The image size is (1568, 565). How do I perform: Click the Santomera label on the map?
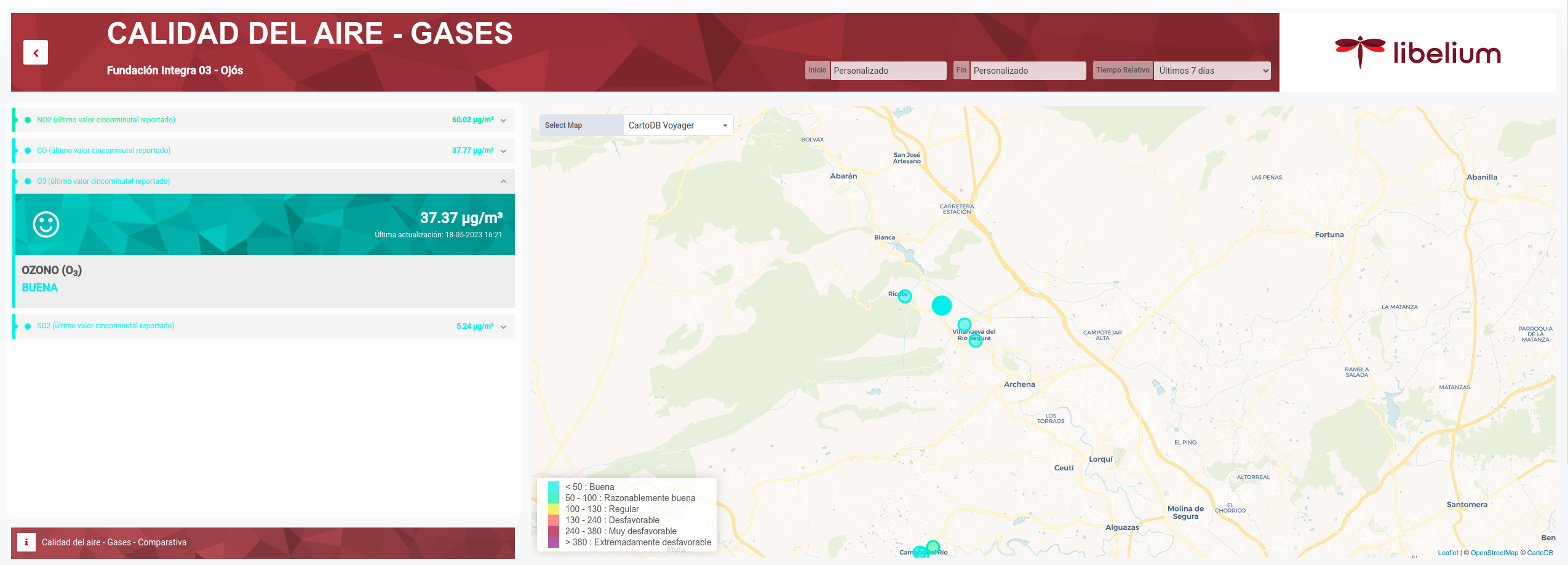click(1467, 505)
